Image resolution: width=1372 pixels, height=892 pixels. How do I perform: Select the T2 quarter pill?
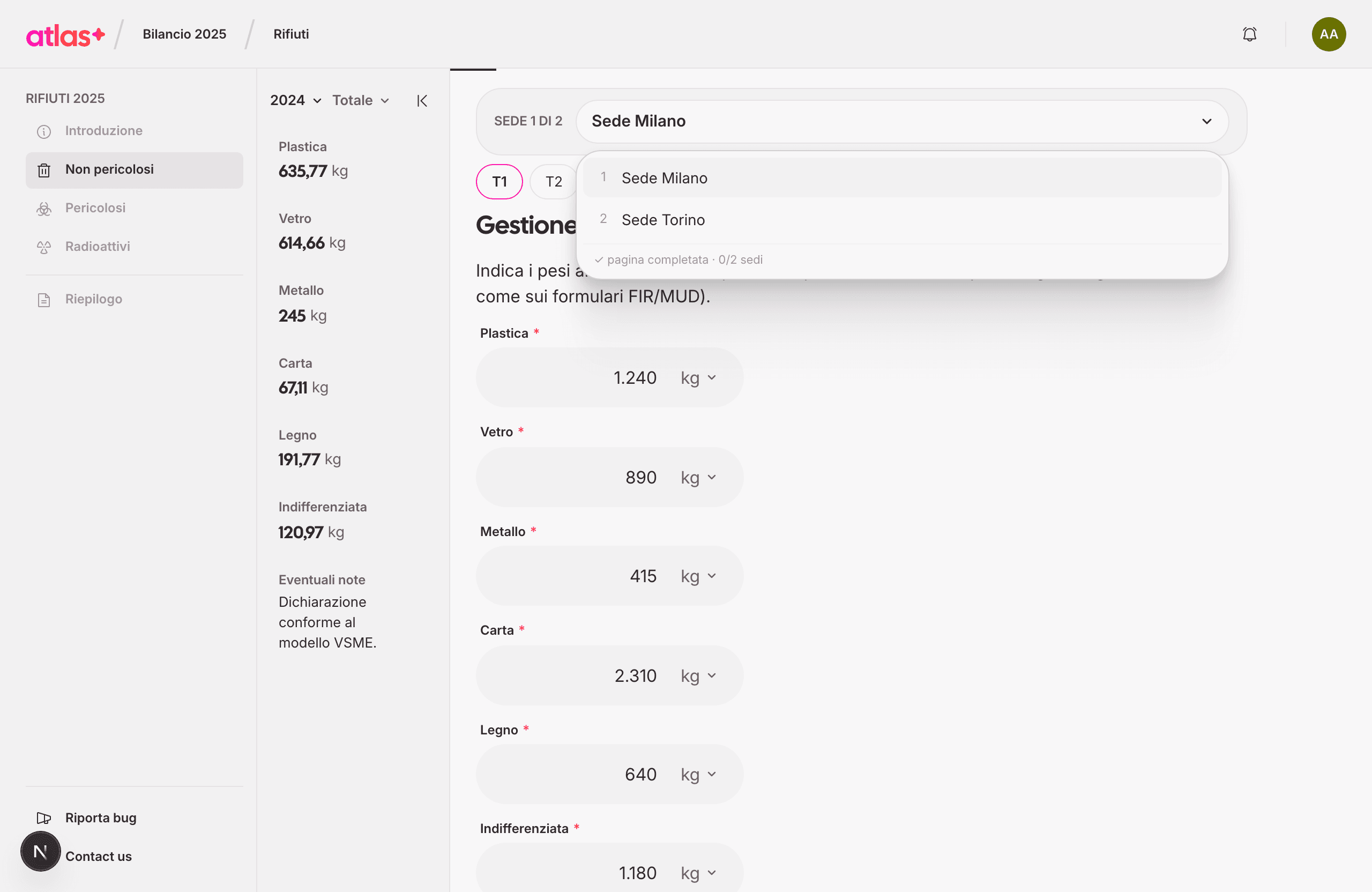pyautogui.click(x=554, y=182)
